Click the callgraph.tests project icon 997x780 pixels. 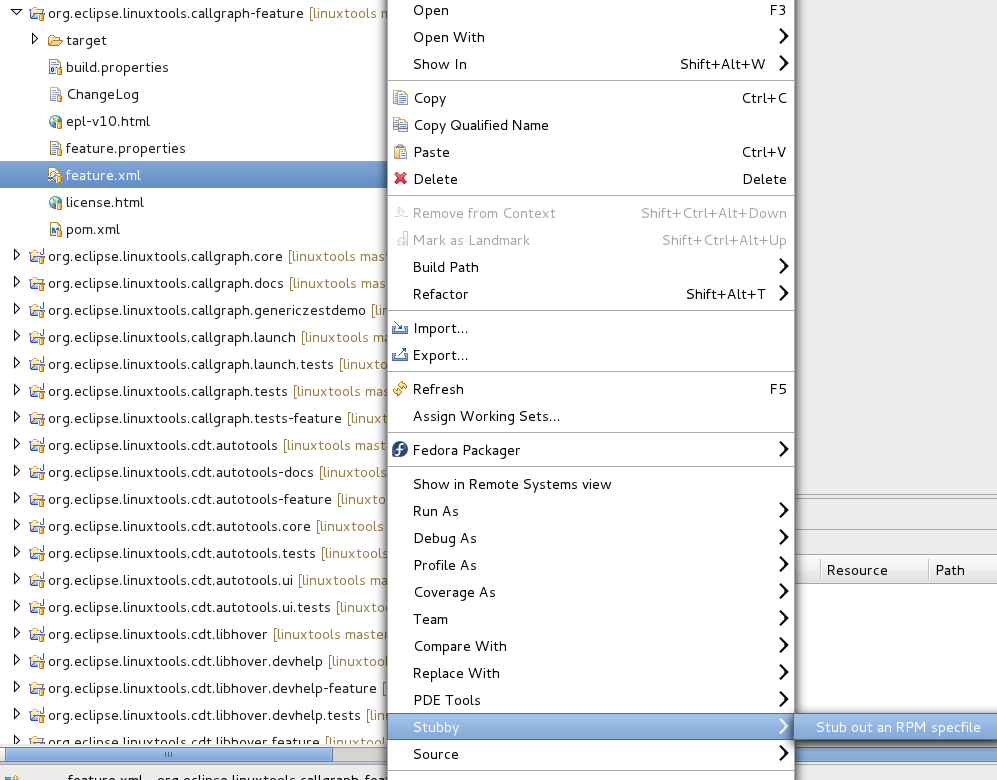37,391
